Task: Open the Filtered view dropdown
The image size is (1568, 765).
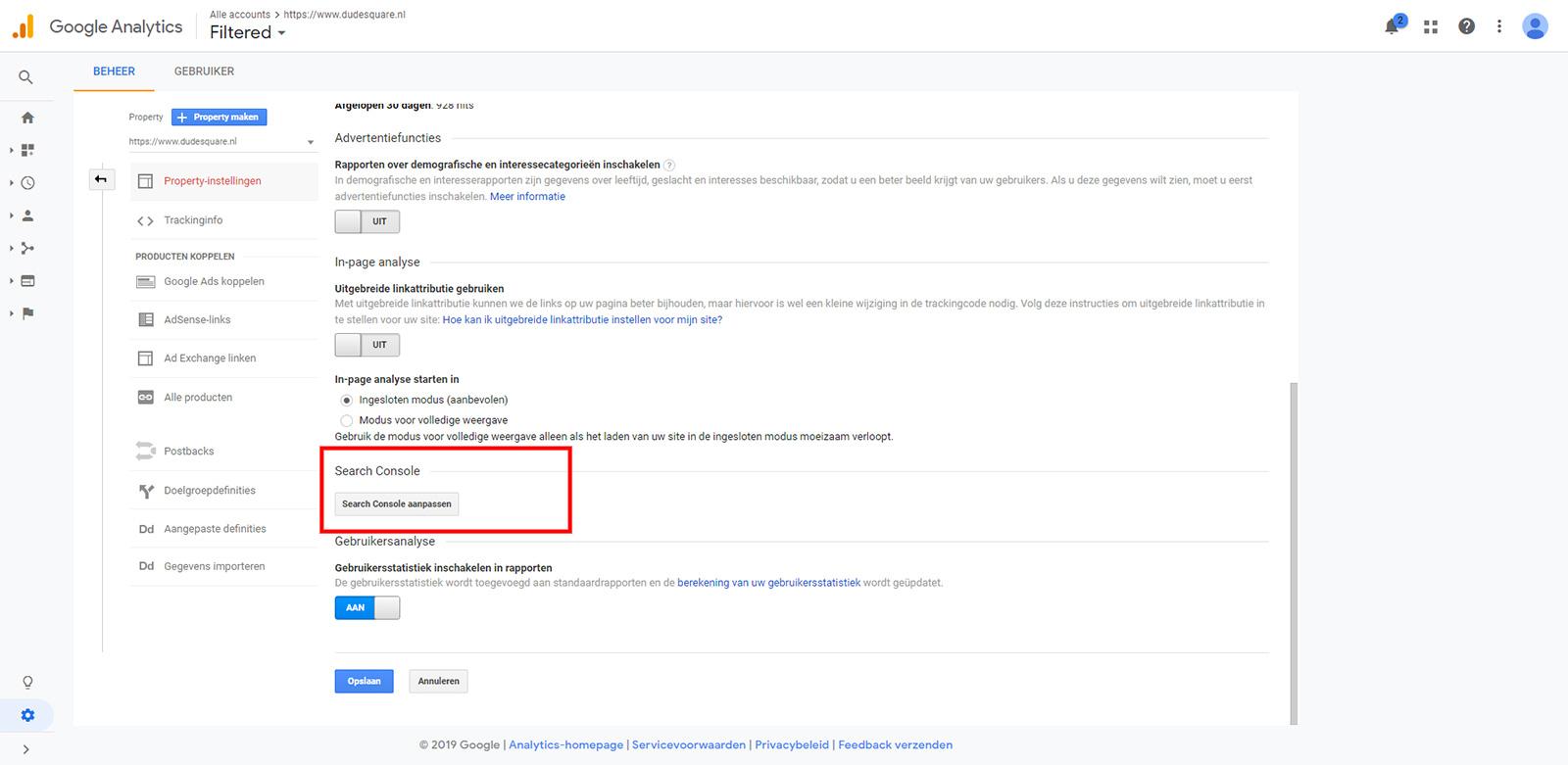Action: (x=248, y=32)
